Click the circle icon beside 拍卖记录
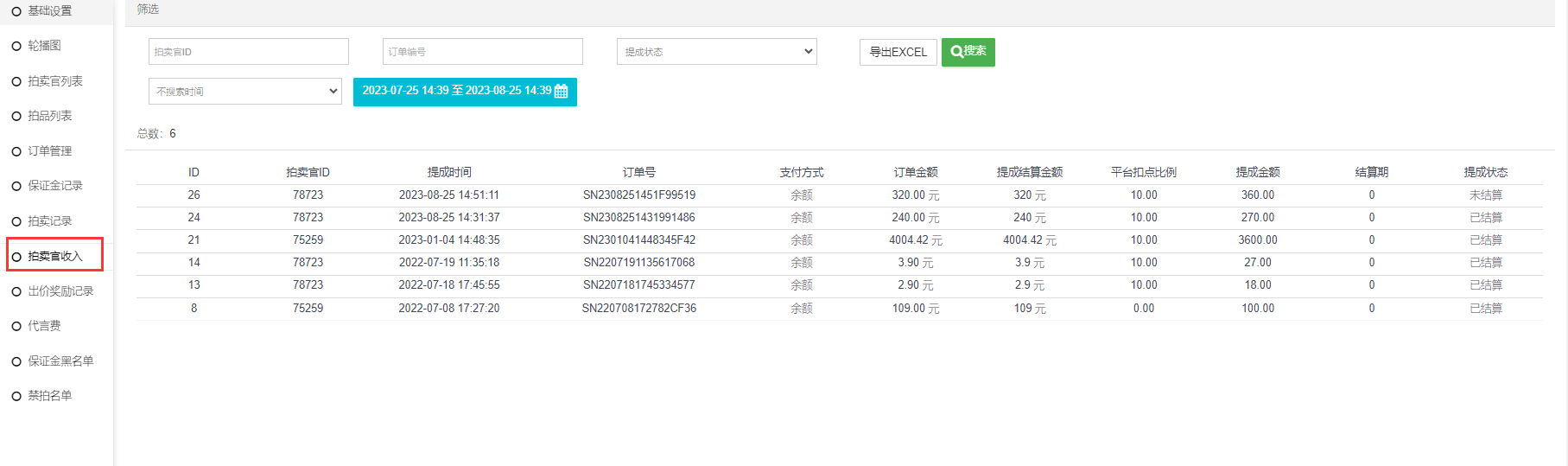Viewport: 1568px width, 466px height. click(x=16, y=221)
